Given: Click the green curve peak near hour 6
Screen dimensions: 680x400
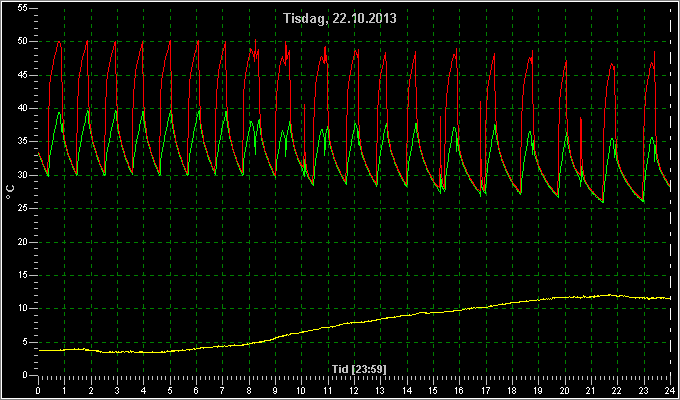Looking at the screenshot, I should [x=199, y=111].
